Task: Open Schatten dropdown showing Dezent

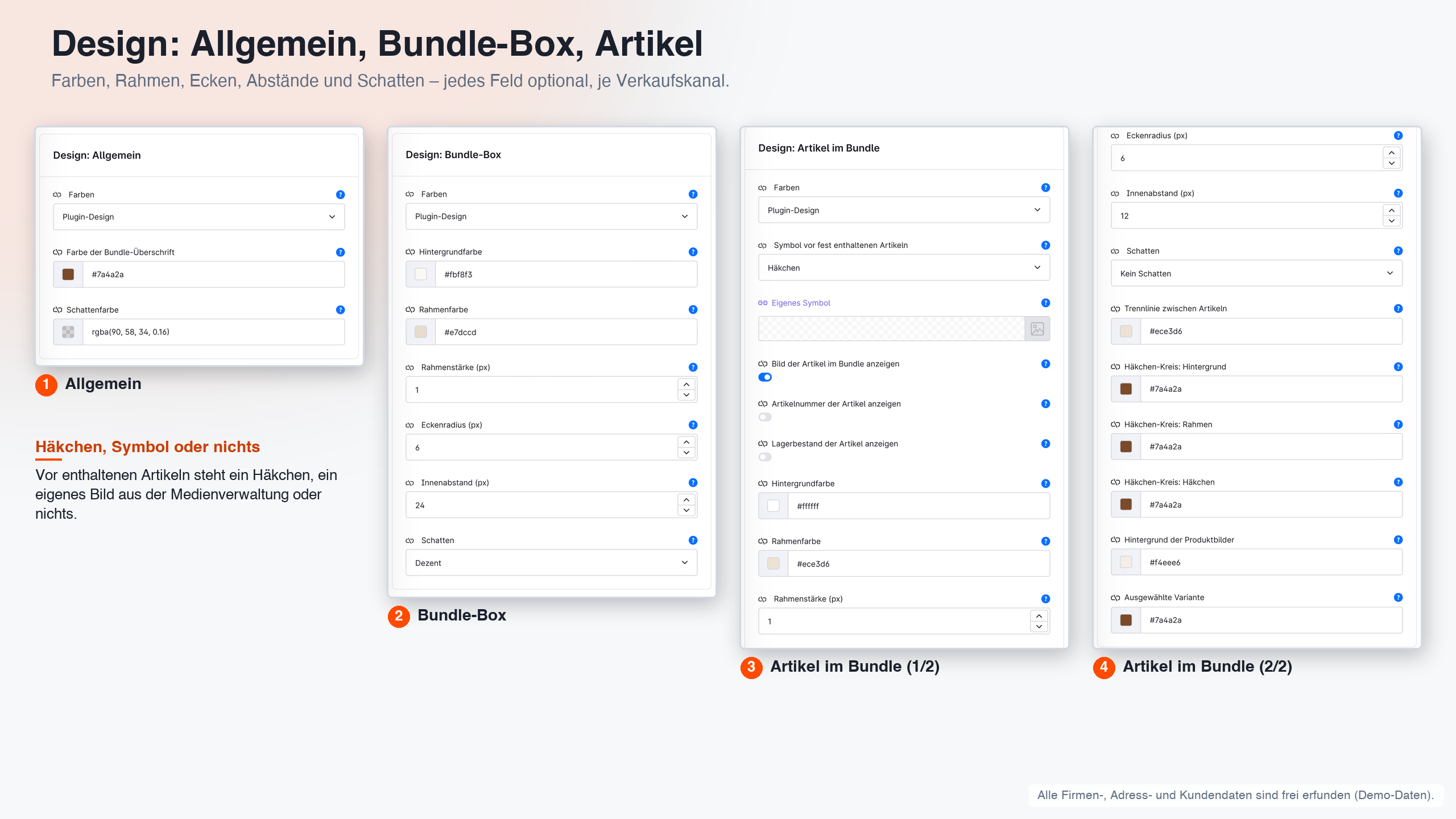Action: 552,562
